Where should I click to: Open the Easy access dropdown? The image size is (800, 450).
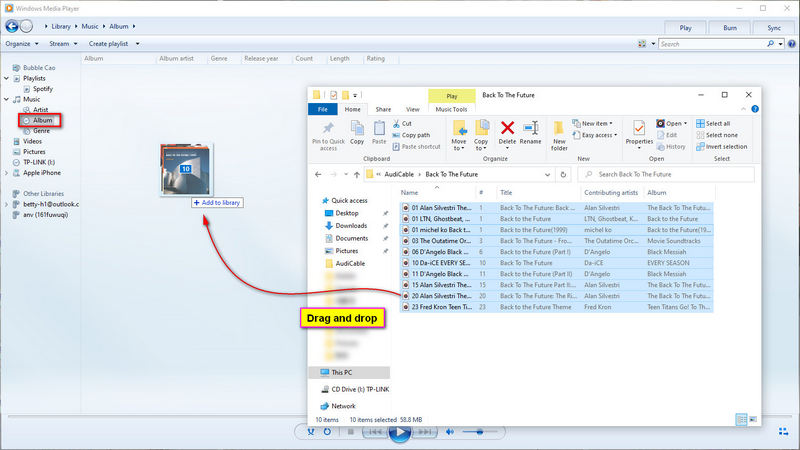coord(595,135)
